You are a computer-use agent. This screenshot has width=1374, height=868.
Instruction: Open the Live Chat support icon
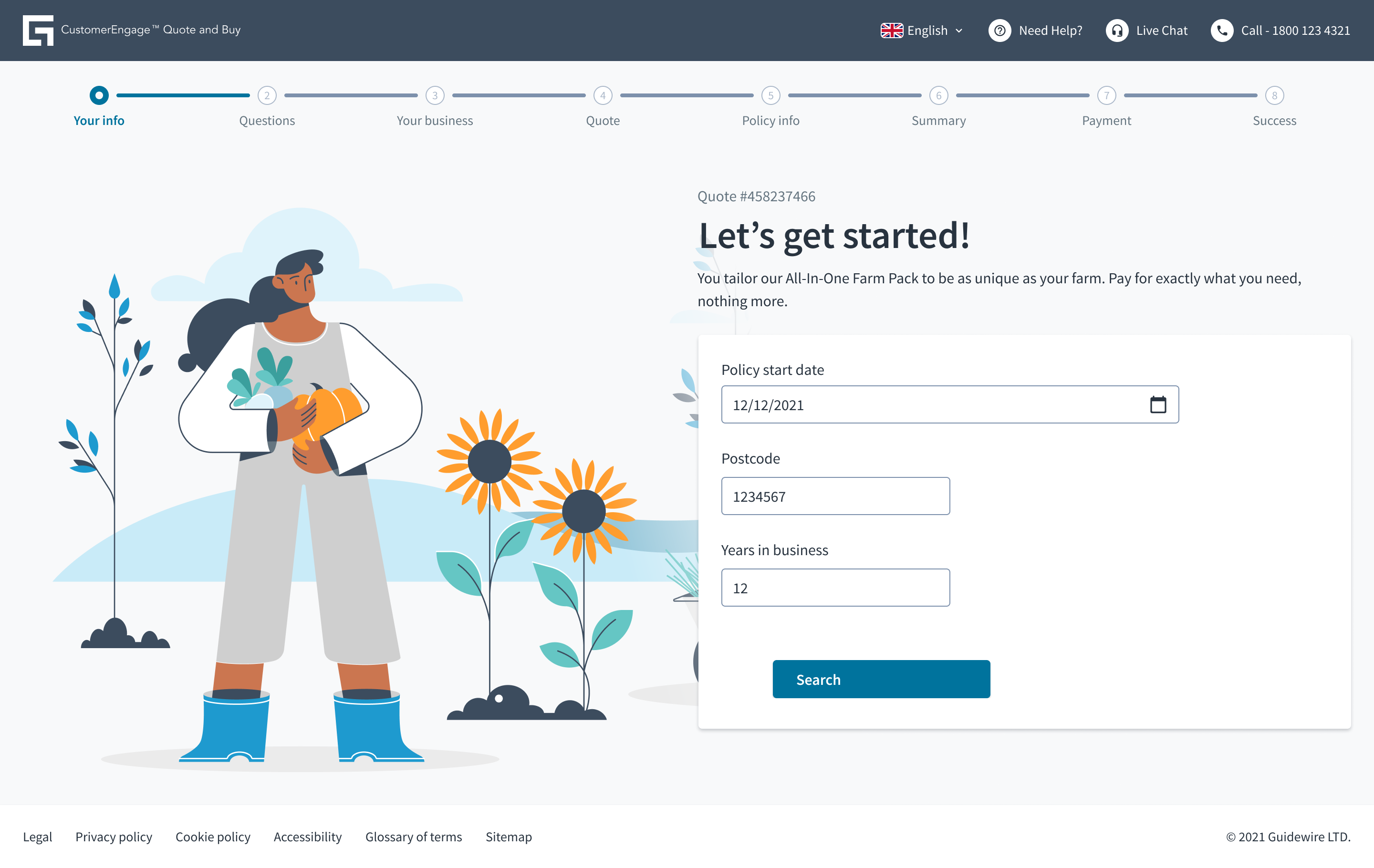(1116, 30)
